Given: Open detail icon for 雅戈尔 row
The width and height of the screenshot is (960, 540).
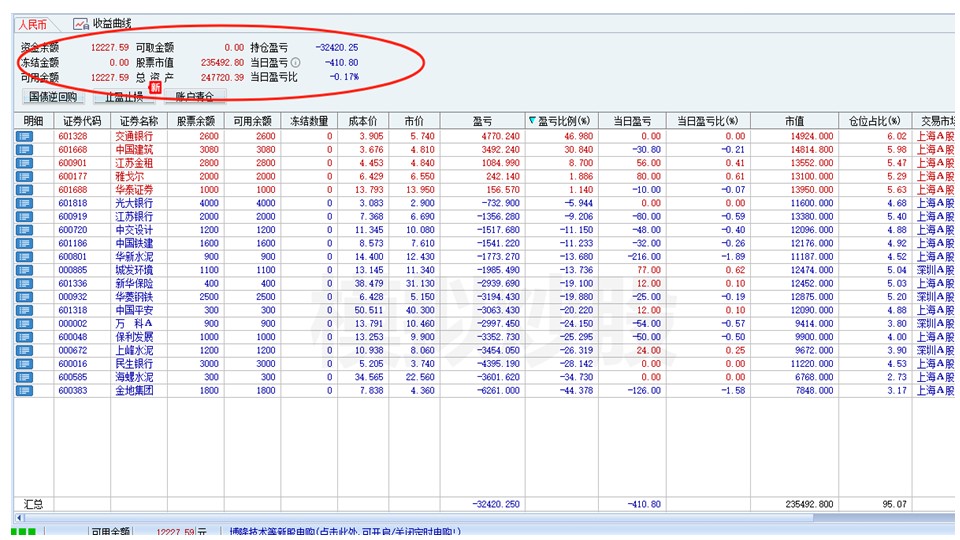Looking at the screenshot, I should coord(24,176).
